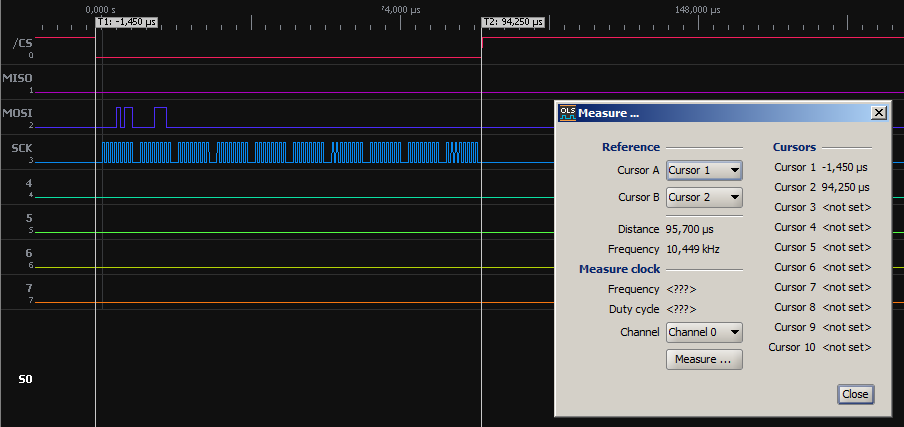Select the SCK channel label
Image resolution: width=904 pixels, height=427 pixels.
22,148
